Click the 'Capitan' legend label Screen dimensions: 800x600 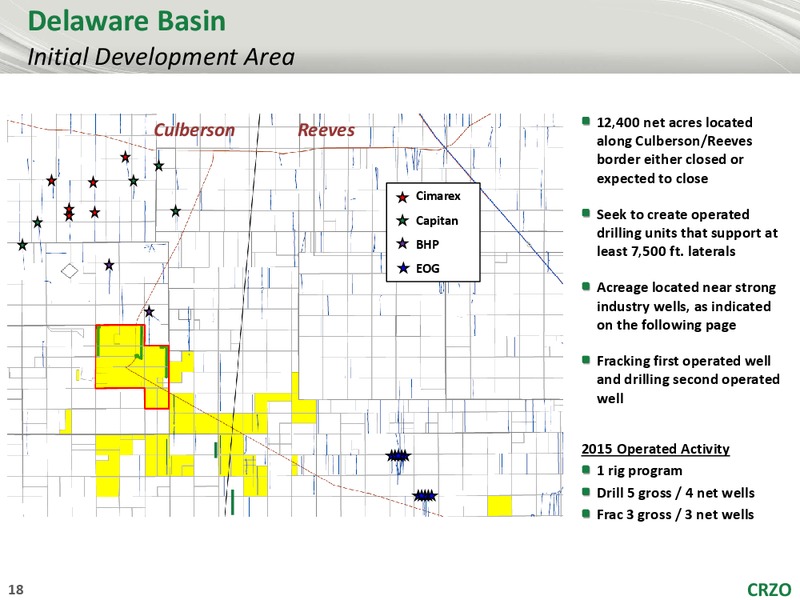[x=437, y=221]
